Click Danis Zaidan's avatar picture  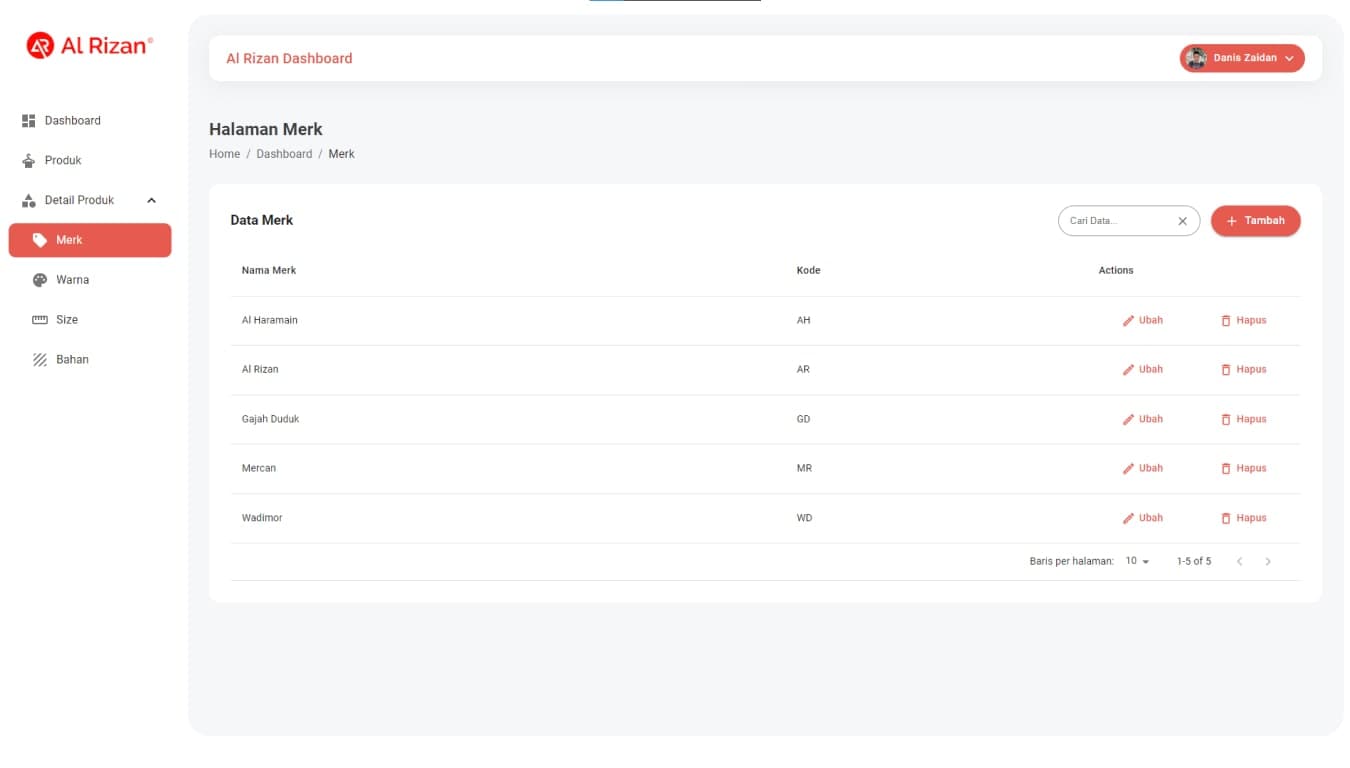[1196, 58]
